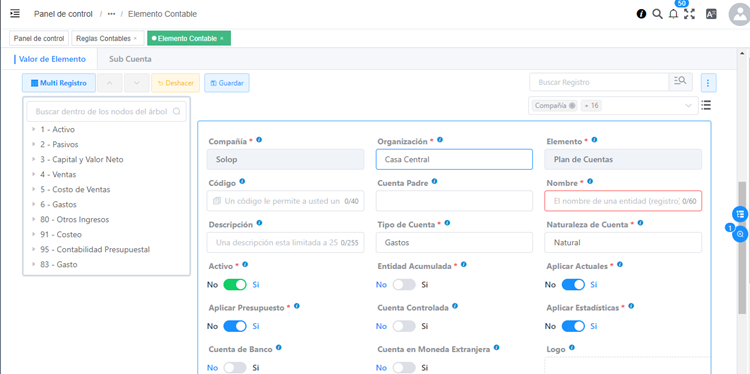The width and height of the screenshot is (750, 374).
Task: Go to Panel de control breadcrumb
Action: tap(63, 14)
